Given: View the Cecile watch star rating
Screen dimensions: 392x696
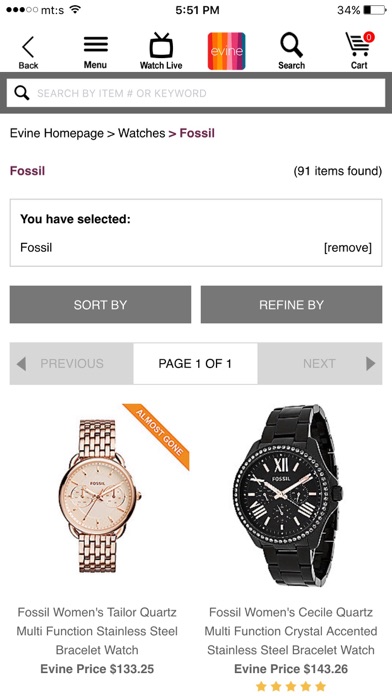Looking at the screenshot, I should click(x=291, y=687).
